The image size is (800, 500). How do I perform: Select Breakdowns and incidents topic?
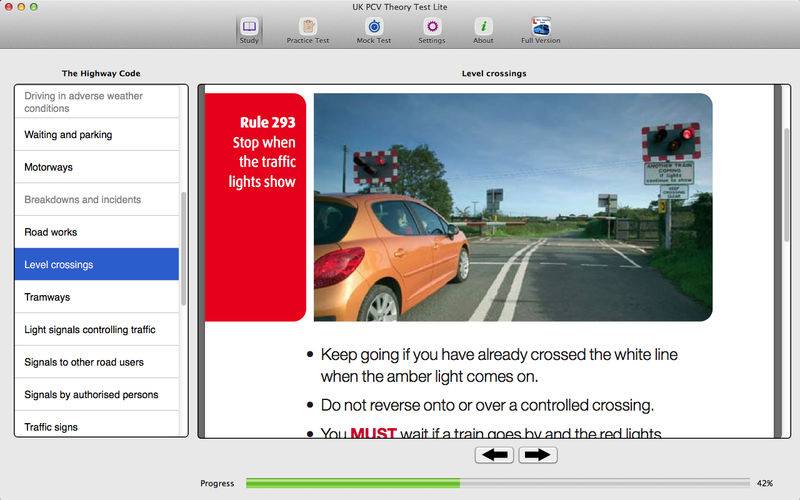click(x=97, y=200)
